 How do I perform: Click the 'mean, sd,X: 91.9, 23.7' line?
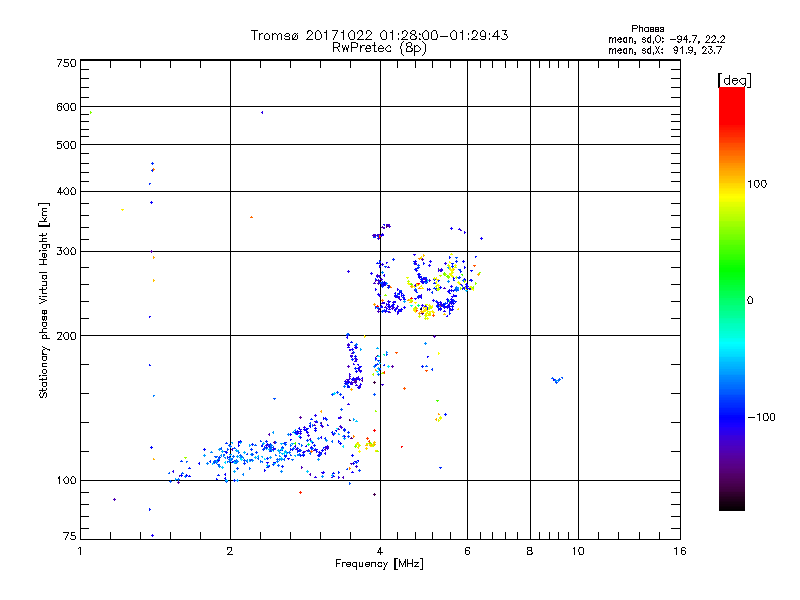coord(665,50)
